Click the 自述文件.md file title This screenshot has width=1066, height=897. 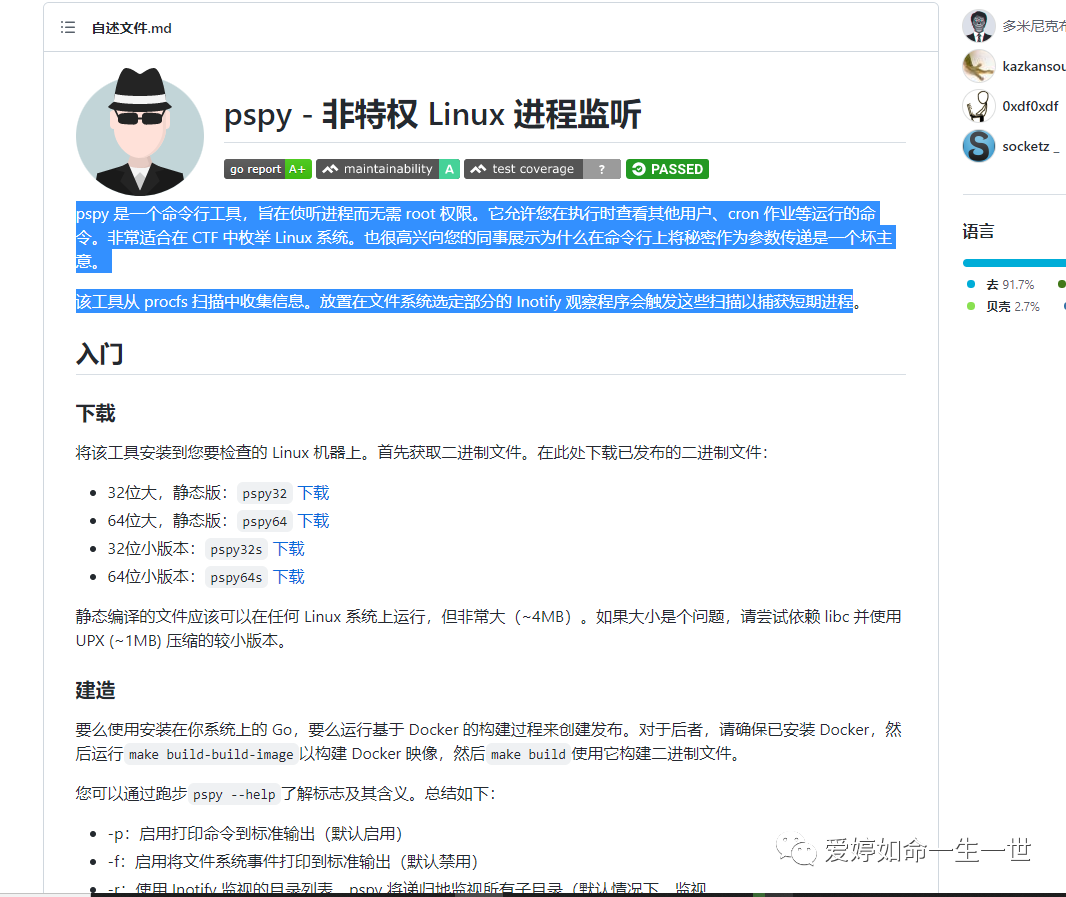[x=131, y=28]
